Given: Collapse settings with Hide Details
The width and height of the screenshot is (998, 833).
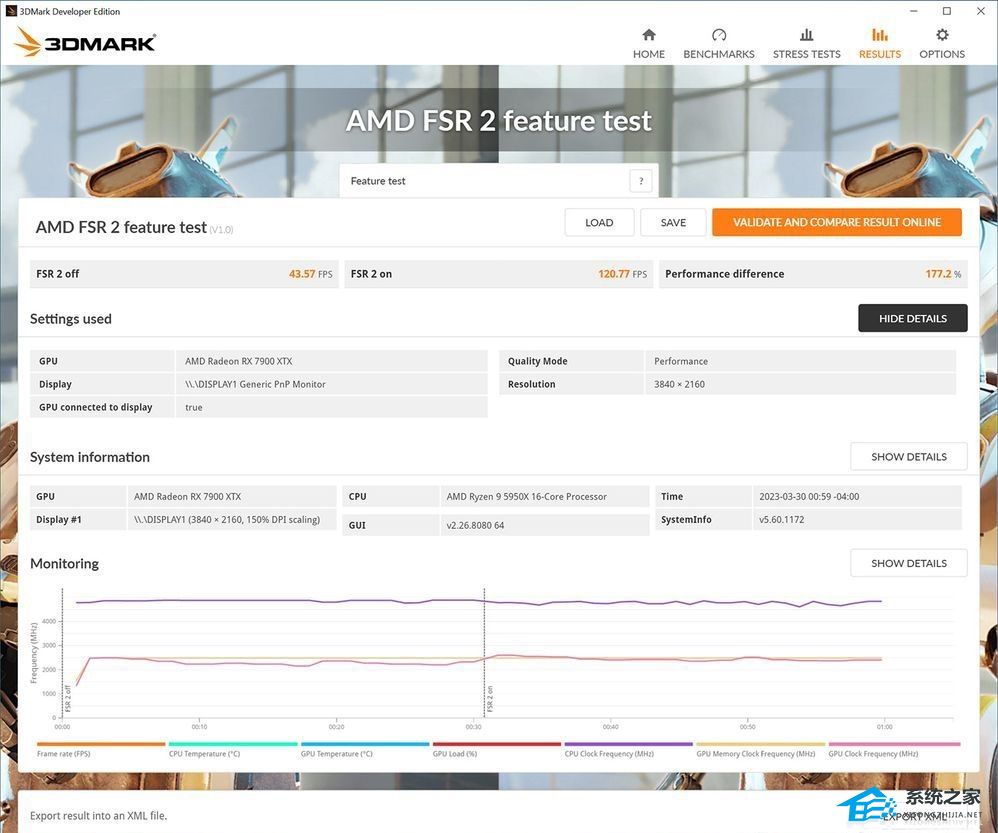Looking at the screenshot, I should coord(912,318).
